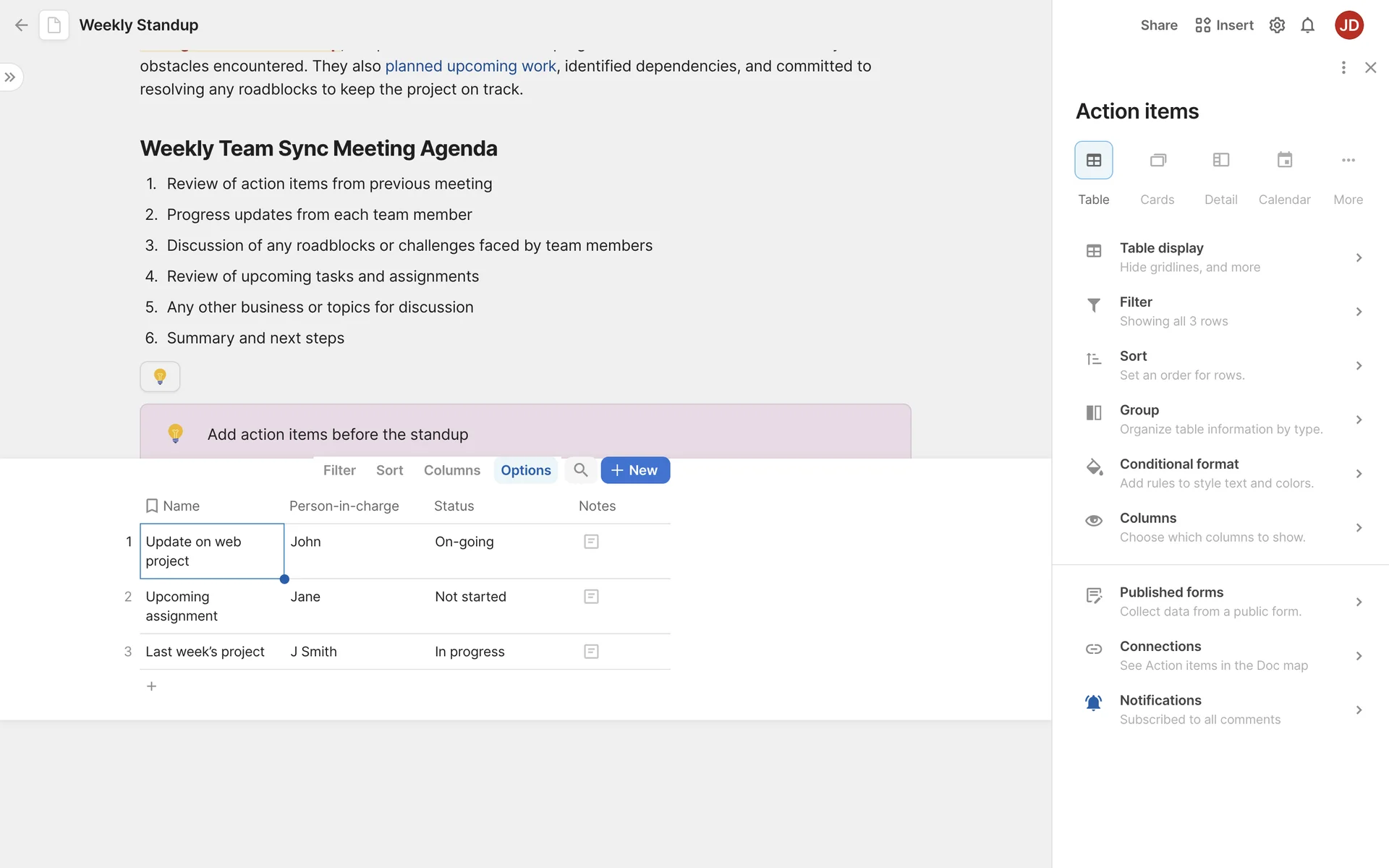
Task: Open Columns menu in table toolbar
Action: [x=451, y=470]
